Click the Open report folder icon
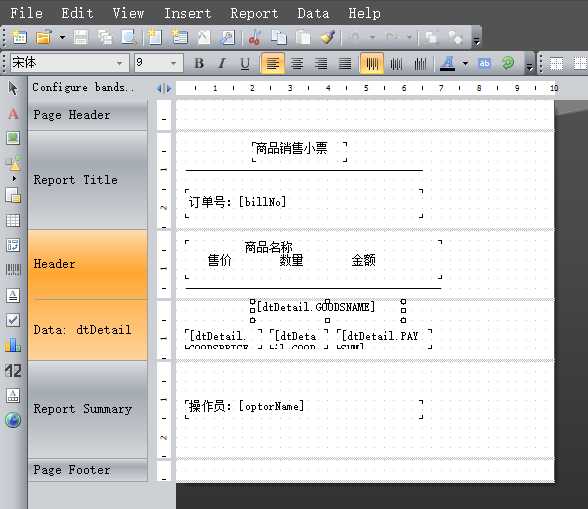This screenshot has width=588, height=509. point(44,38)
